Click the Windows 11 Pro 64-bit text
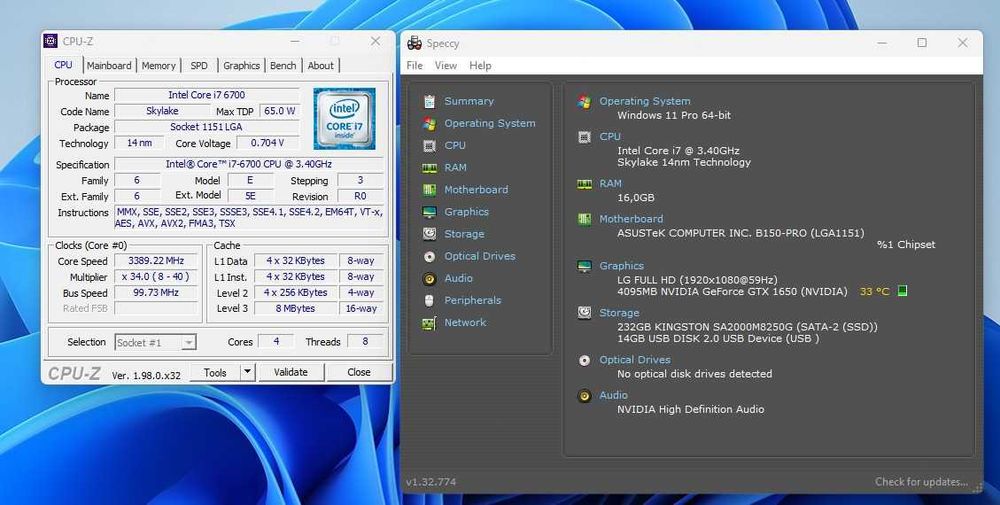Viewport: 1000px width, 505px height. tap(674, 115)
